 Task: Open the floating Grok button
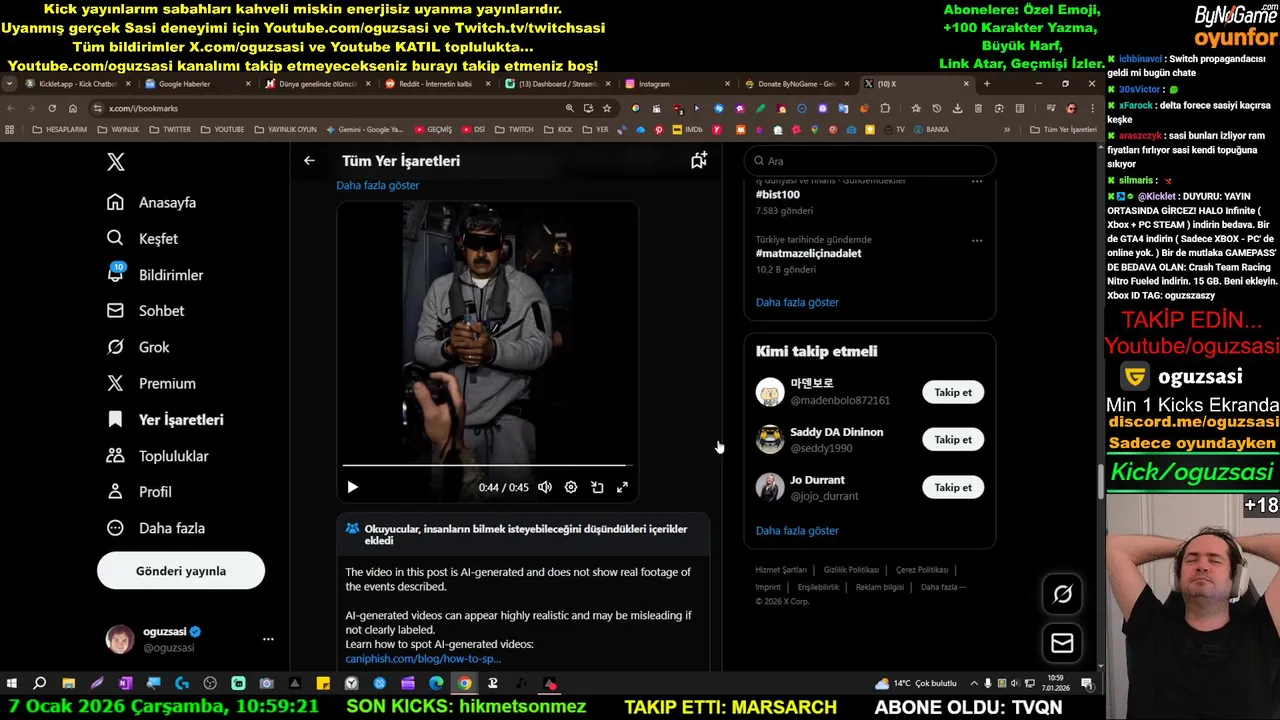coord(1062,594)
